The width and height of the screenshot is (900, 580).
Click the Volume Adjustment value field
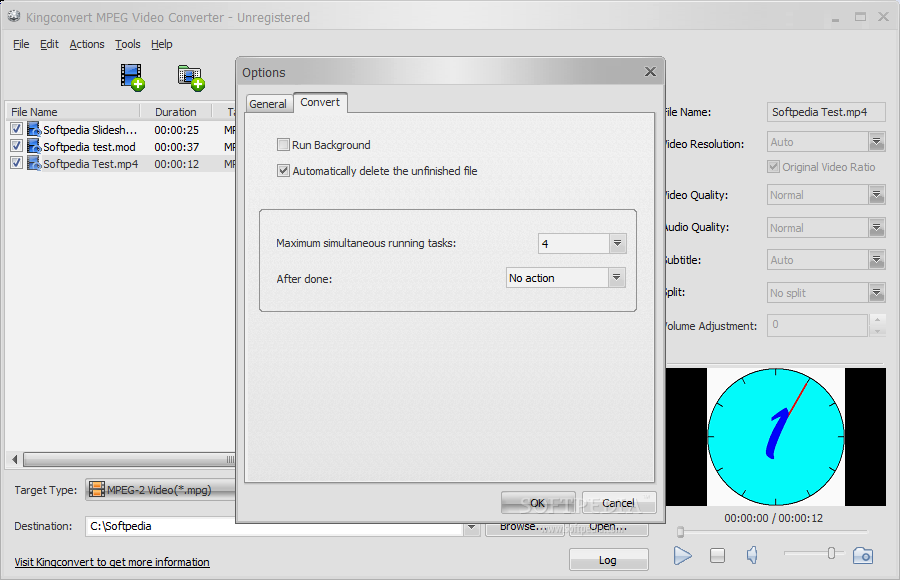[817, 325]
